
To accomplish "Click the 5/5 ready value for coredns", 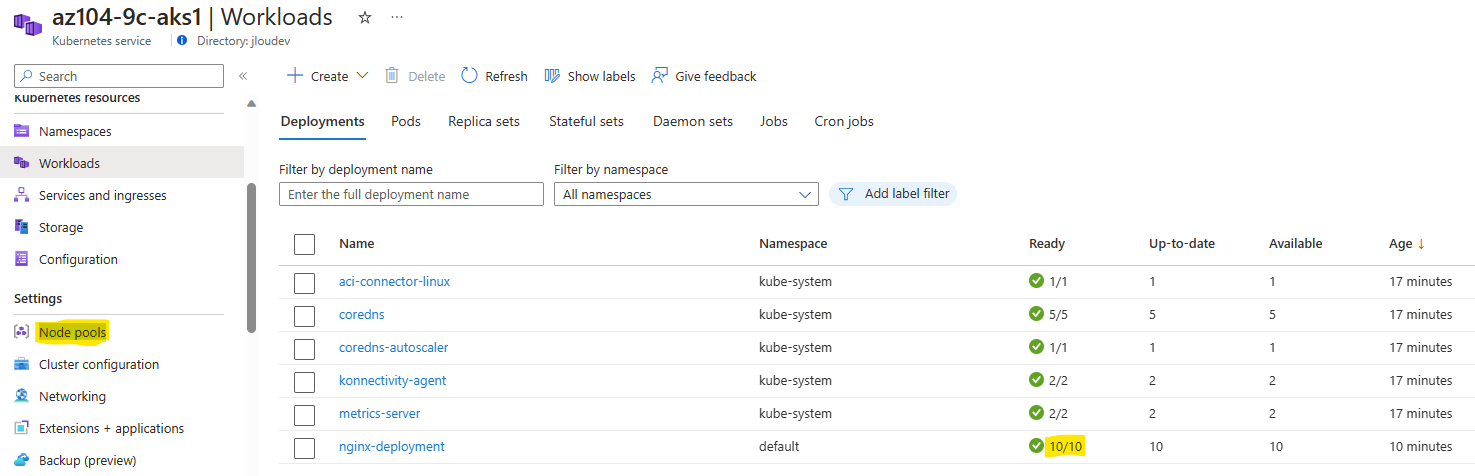I will pyautogui.click(x=1059, y=314).
